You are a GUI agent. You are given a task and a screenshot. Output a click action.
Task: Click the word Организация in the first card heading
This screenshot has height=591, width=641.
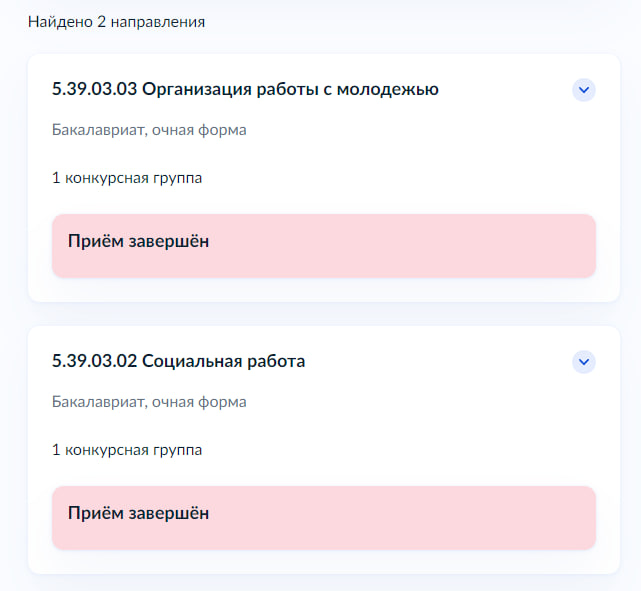197,90
